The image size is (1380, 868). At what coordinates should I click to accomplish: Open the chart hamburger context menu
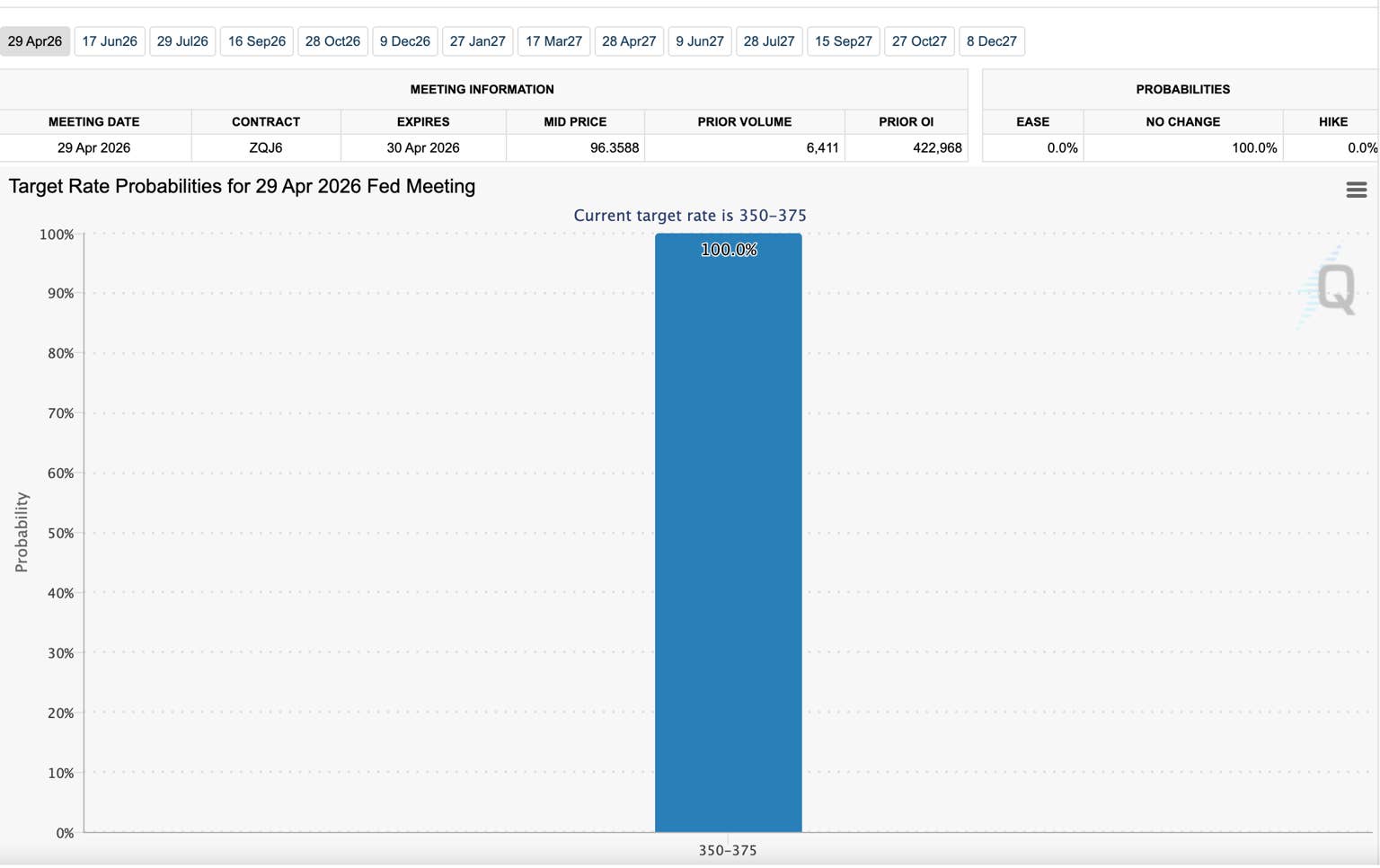[1356, 190]
